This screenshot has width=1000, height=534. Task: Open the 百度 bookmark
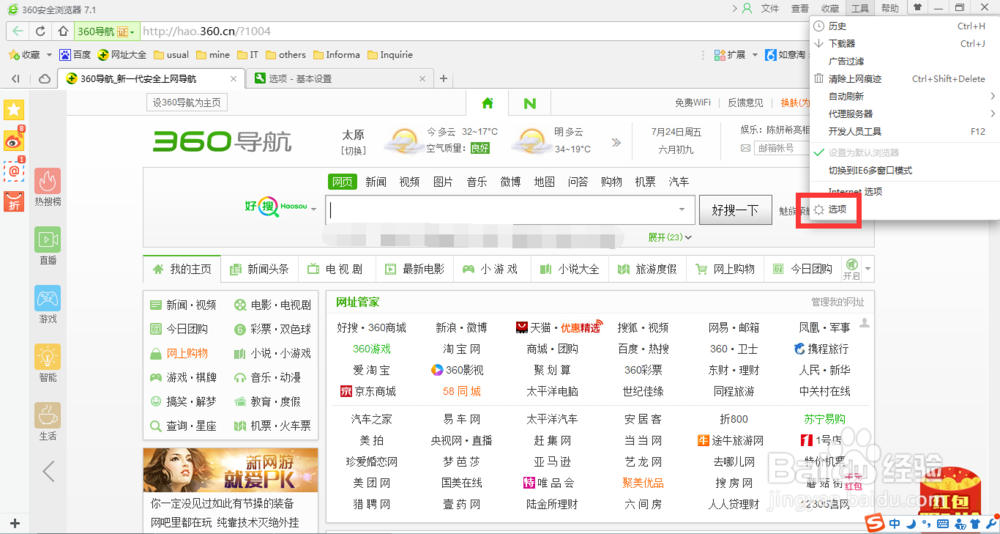(75, 55)
